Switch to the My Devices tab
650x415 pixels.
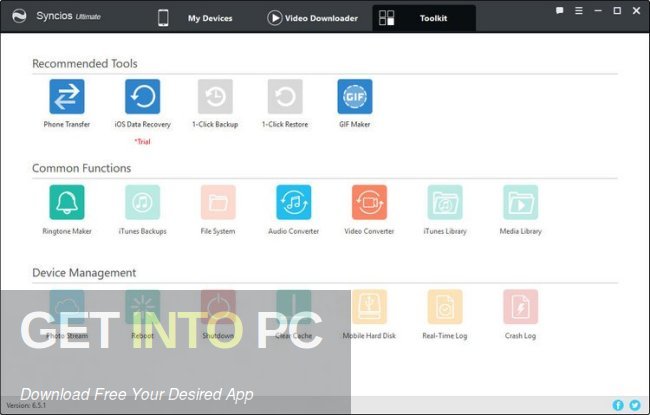(x=195, y=18)
